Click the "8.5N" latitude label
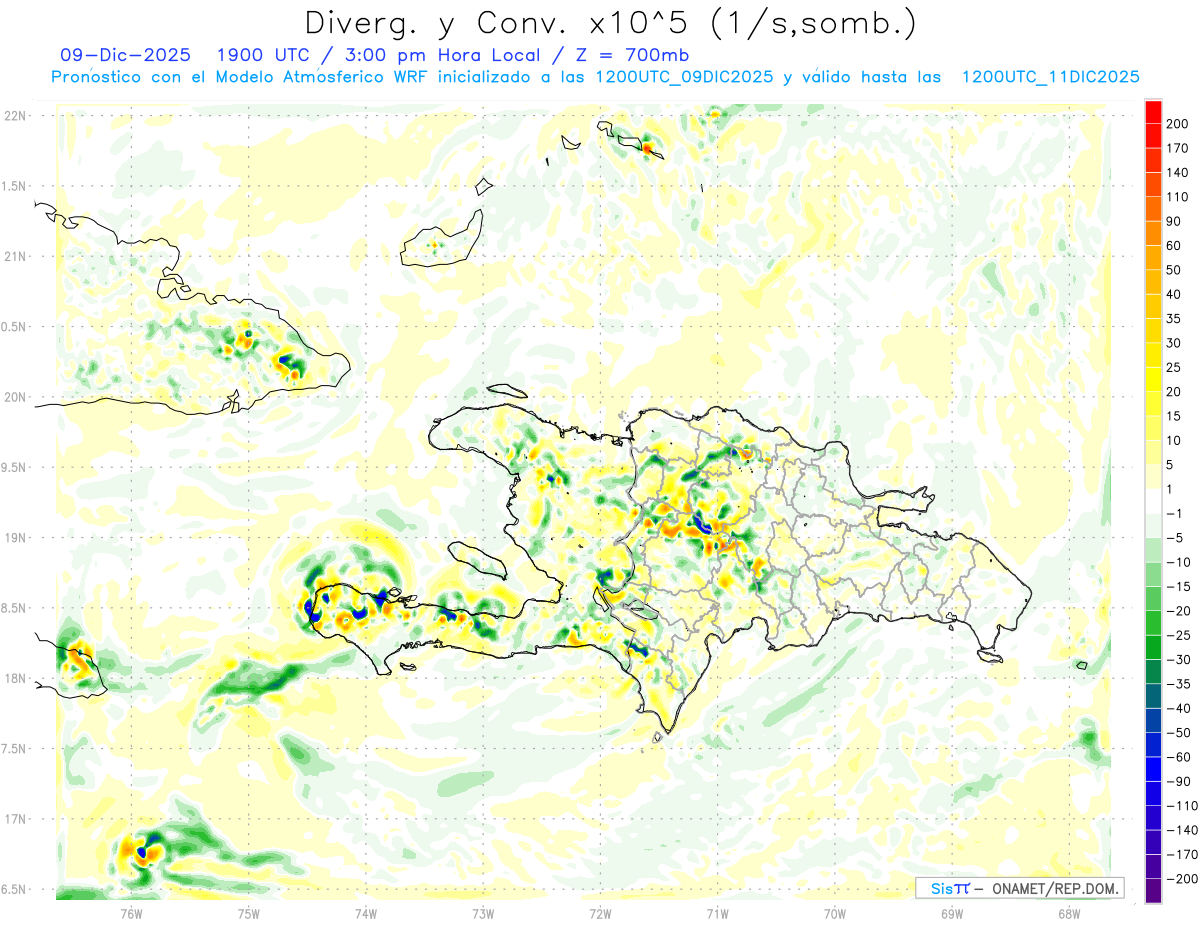Viewport: 1200px width, 927px height. [x=15, y=608]
